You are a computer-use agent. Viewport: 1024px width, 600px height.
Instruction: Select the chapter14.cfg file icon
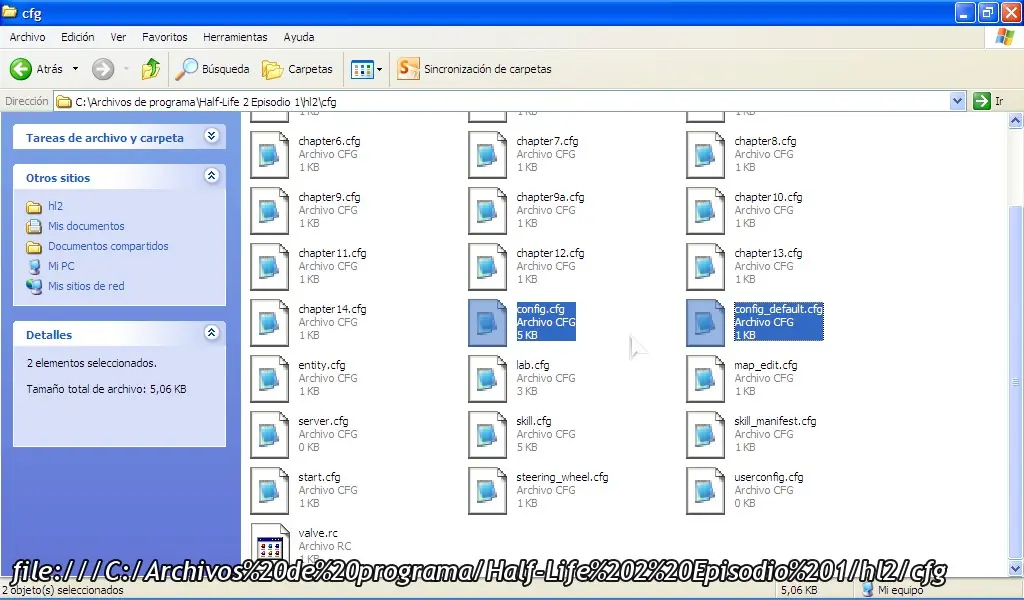pos(269,323)
